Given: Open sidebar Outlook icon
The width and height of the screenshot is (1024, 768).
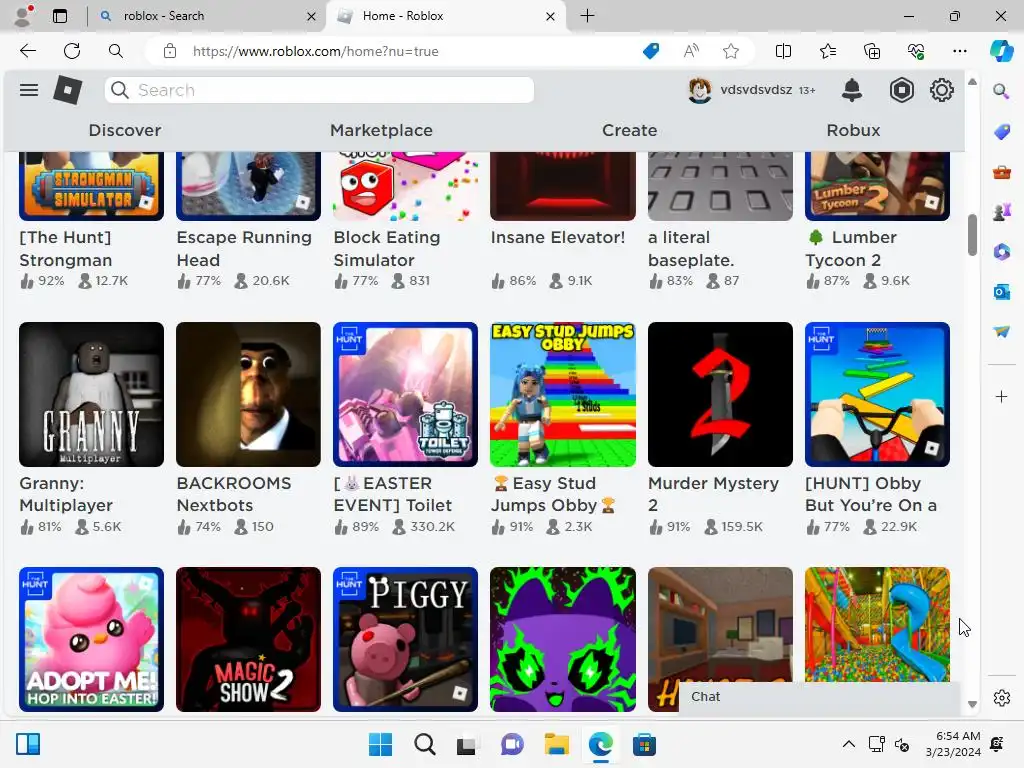Looking at the screenshot, I should pyautogui.click(x=1001, y=291).
